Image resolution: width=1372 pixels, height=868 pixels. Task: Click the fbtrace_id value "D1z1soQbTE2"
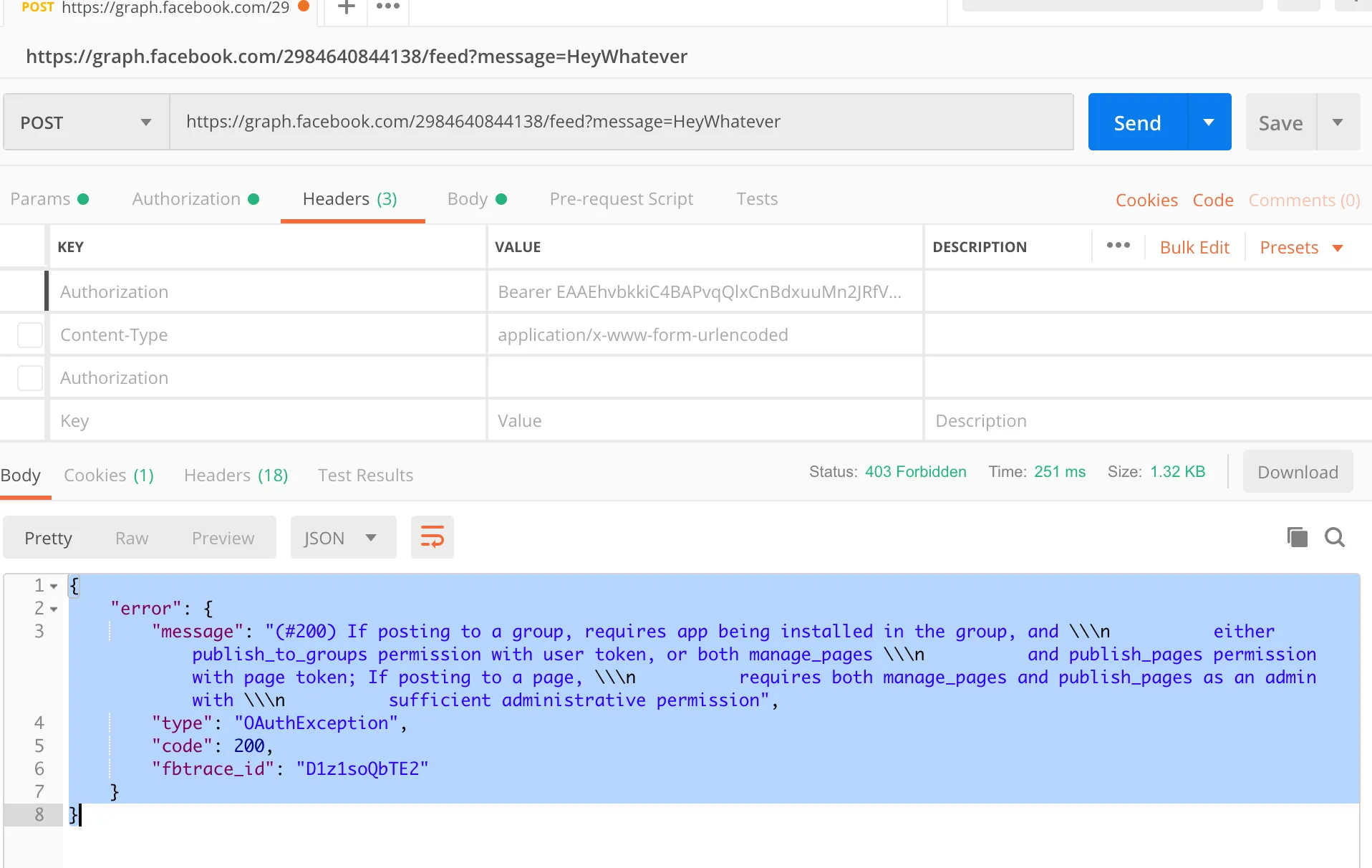(362, 769)
